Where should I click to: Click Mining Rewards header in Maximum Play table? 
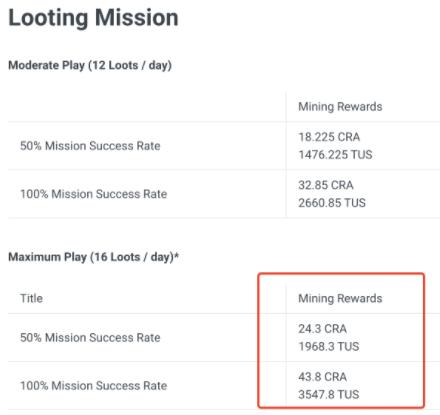[x=340, y=298]
